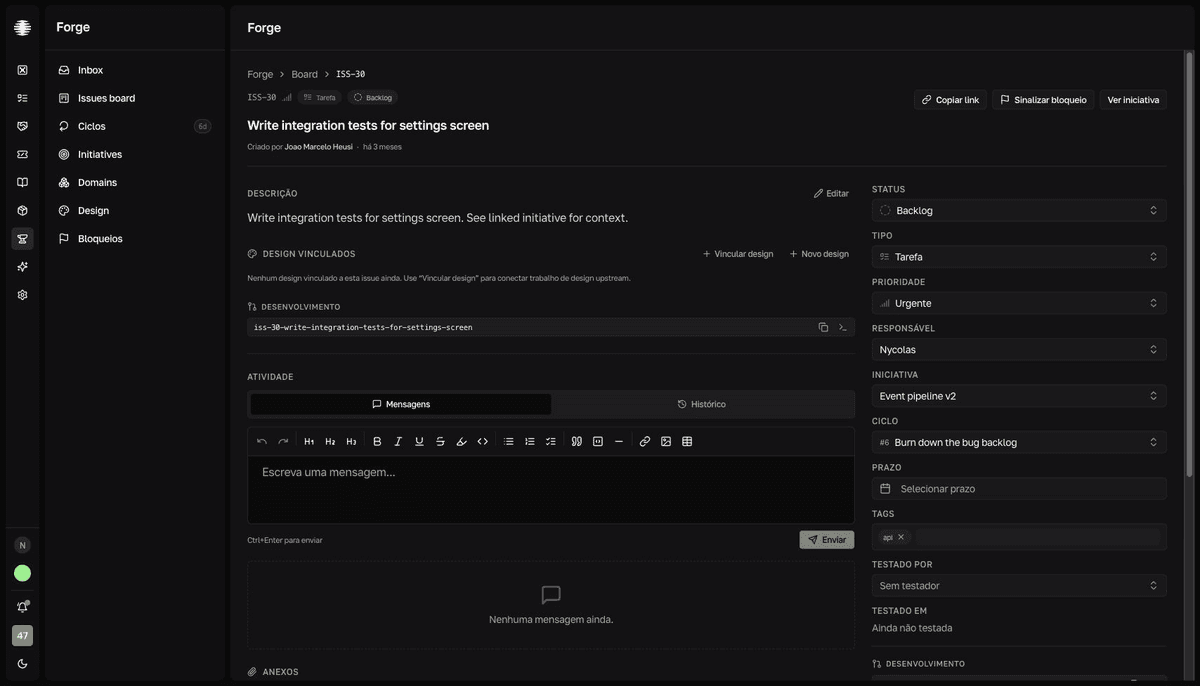The height and width of the screenshot is (686, 1200).
Task: Open the sparkles AI icon in the rail
Action: pos(22,266)
